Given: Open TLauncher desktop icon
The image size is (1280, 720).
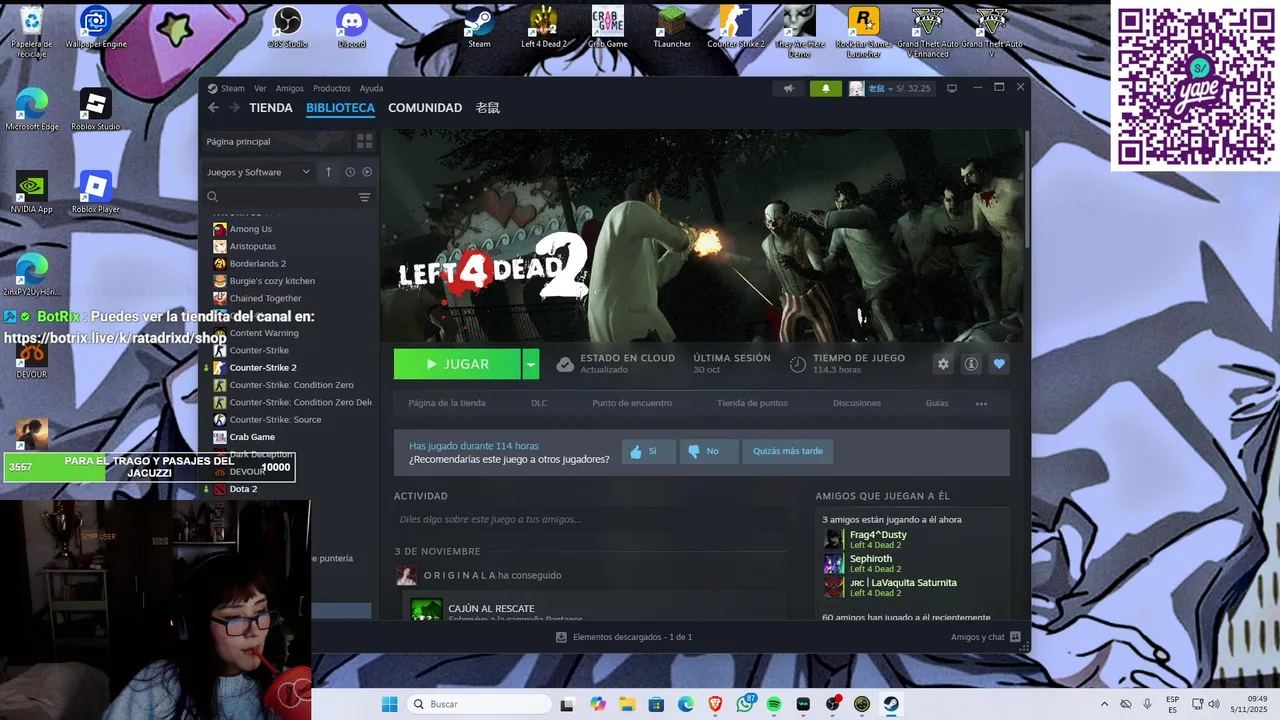Looking at the screenshot, I should (x=672, y=28).
